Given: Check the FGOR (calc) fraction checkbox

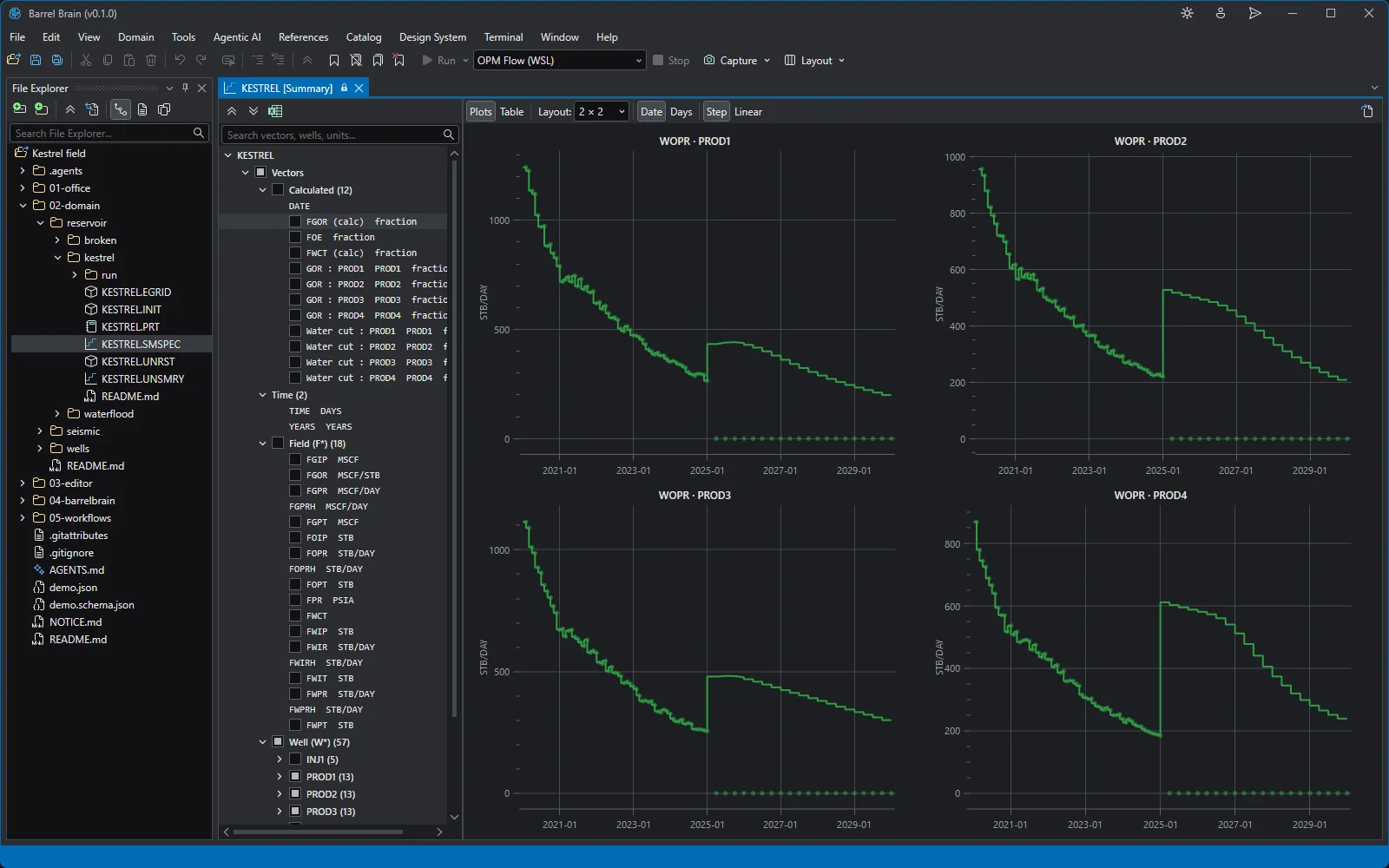Looking at the screenshot, I should point(295,221).
